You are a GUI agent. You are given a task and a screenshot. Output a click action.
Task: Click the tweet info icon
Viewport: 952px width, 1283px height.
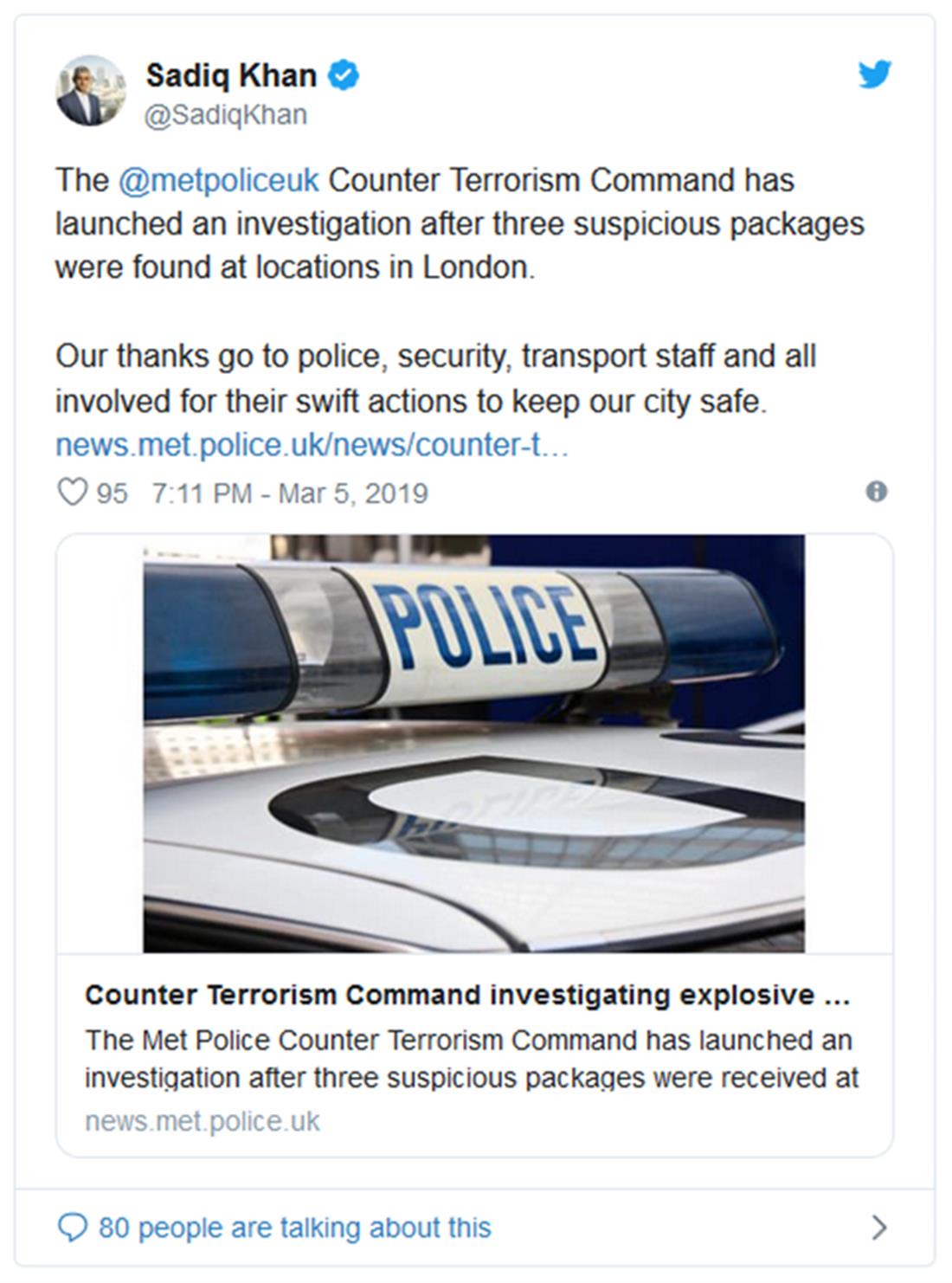tap(876, 492)
